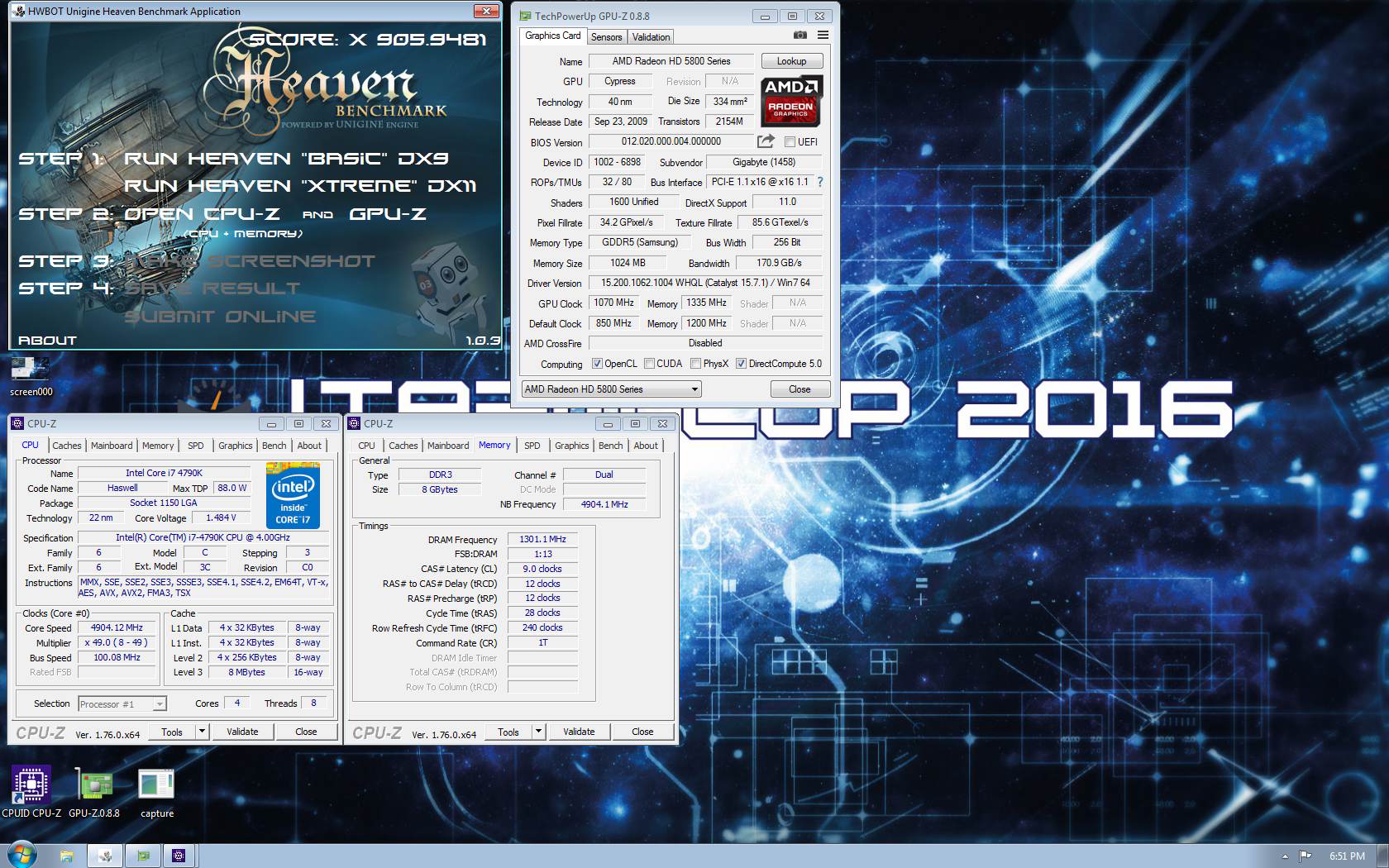Open Bench tab in left CPU-Z
Viewport: 1389px width, 868px height.
(x=274, y=445)
